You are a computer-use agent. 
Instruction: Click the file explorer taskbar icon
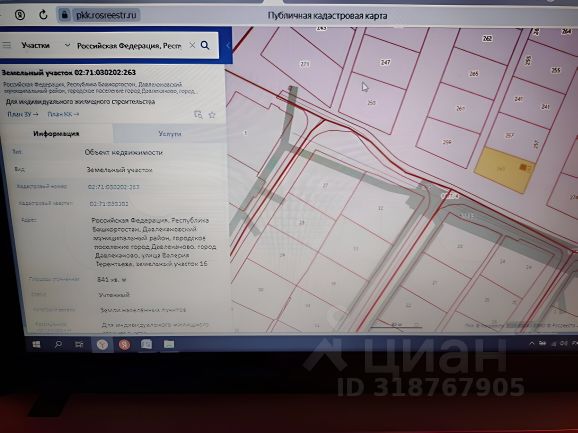(x=169, y=344)
